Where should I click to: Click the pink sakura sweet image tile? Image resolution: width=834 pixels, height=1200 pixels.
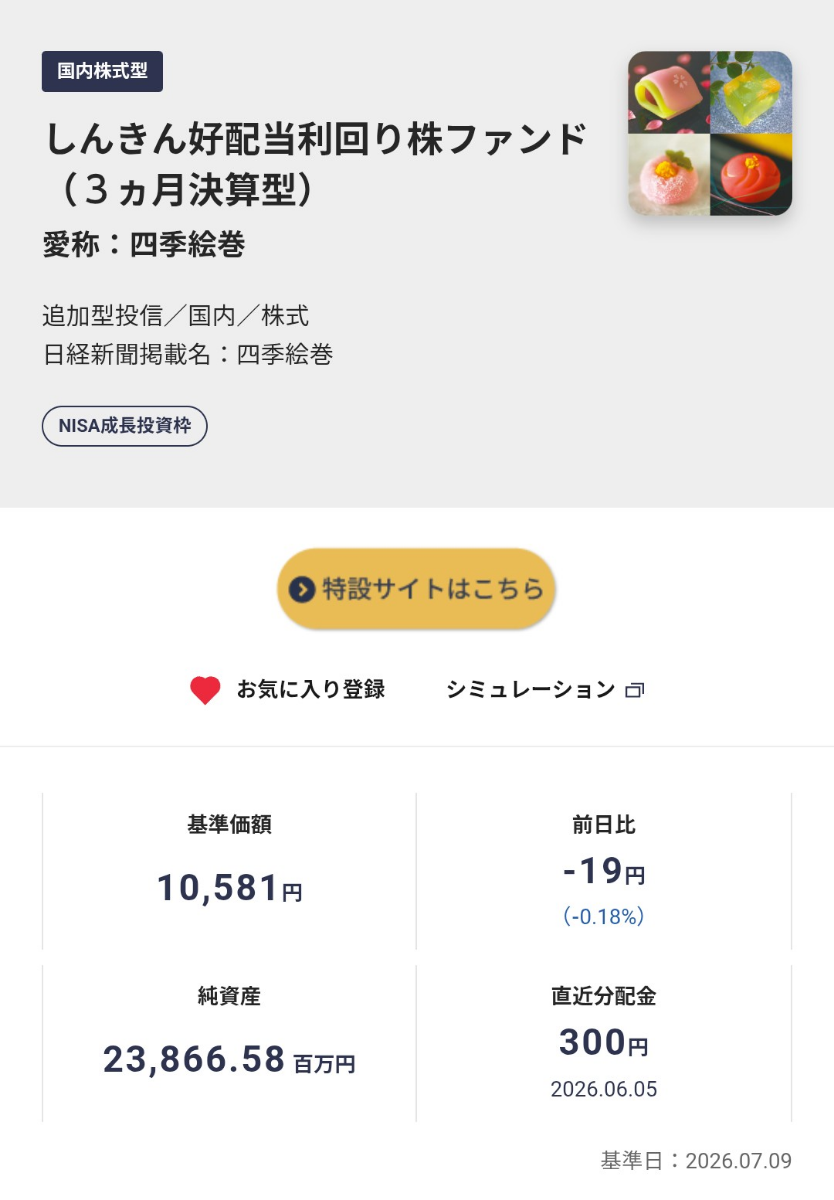669,92
